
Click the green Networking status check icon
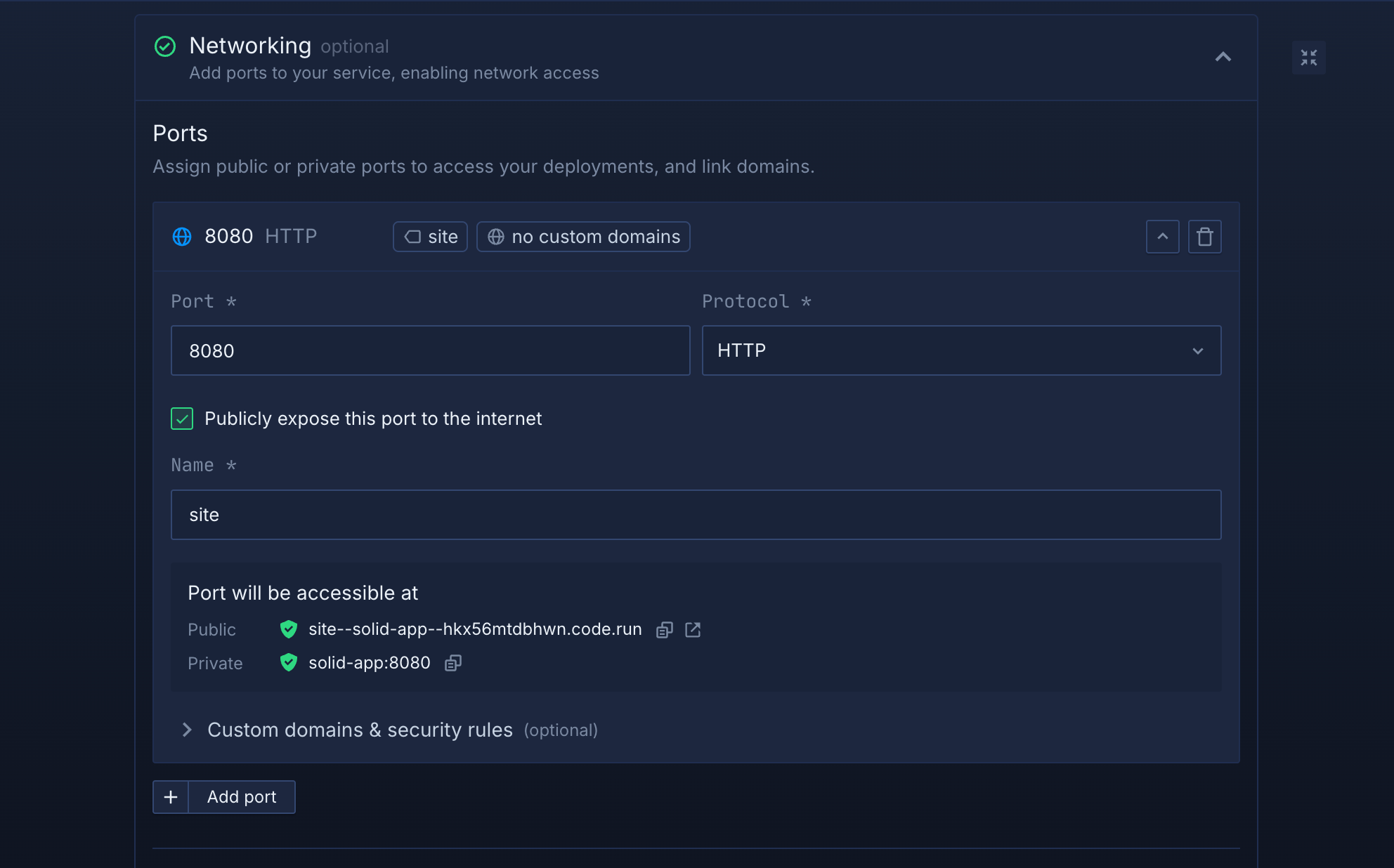tap(165, 46)
